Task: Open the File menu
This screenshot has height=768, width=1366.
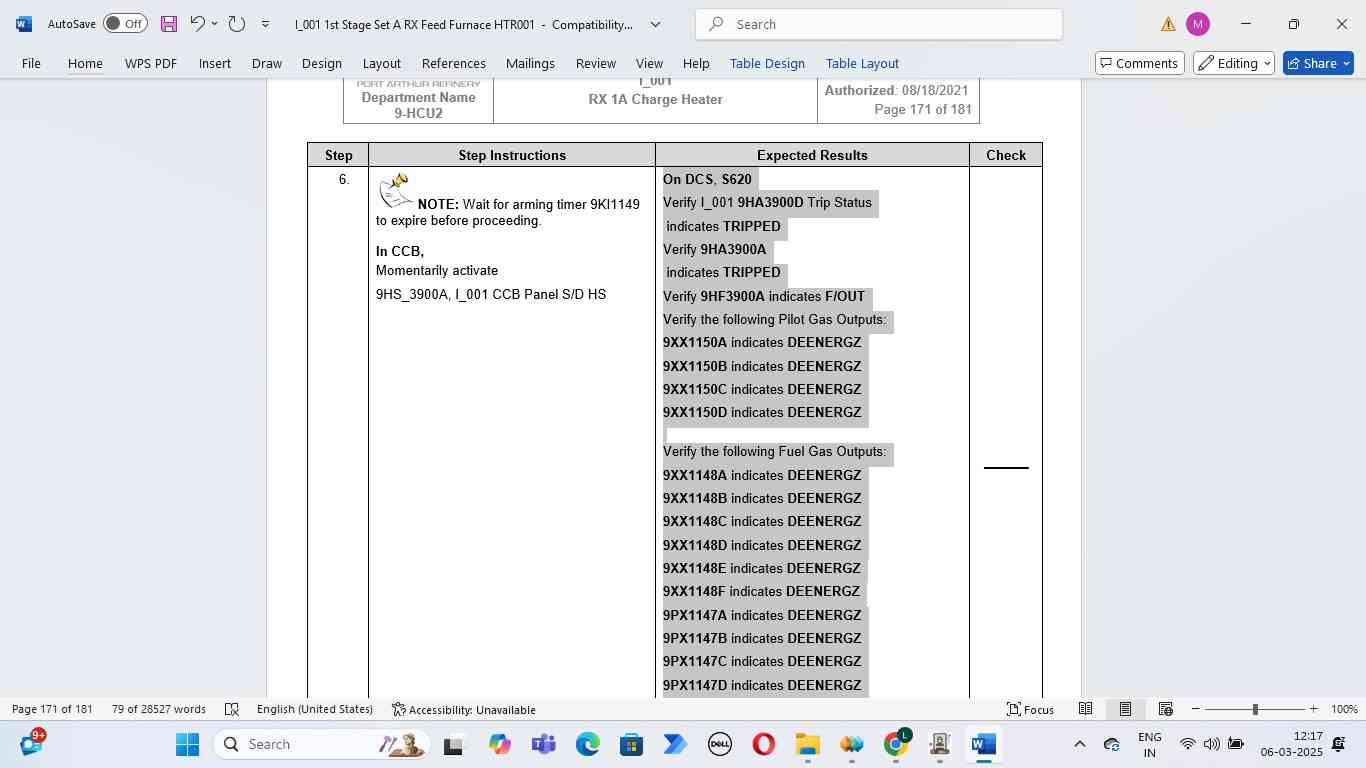Action: point(31,63)
